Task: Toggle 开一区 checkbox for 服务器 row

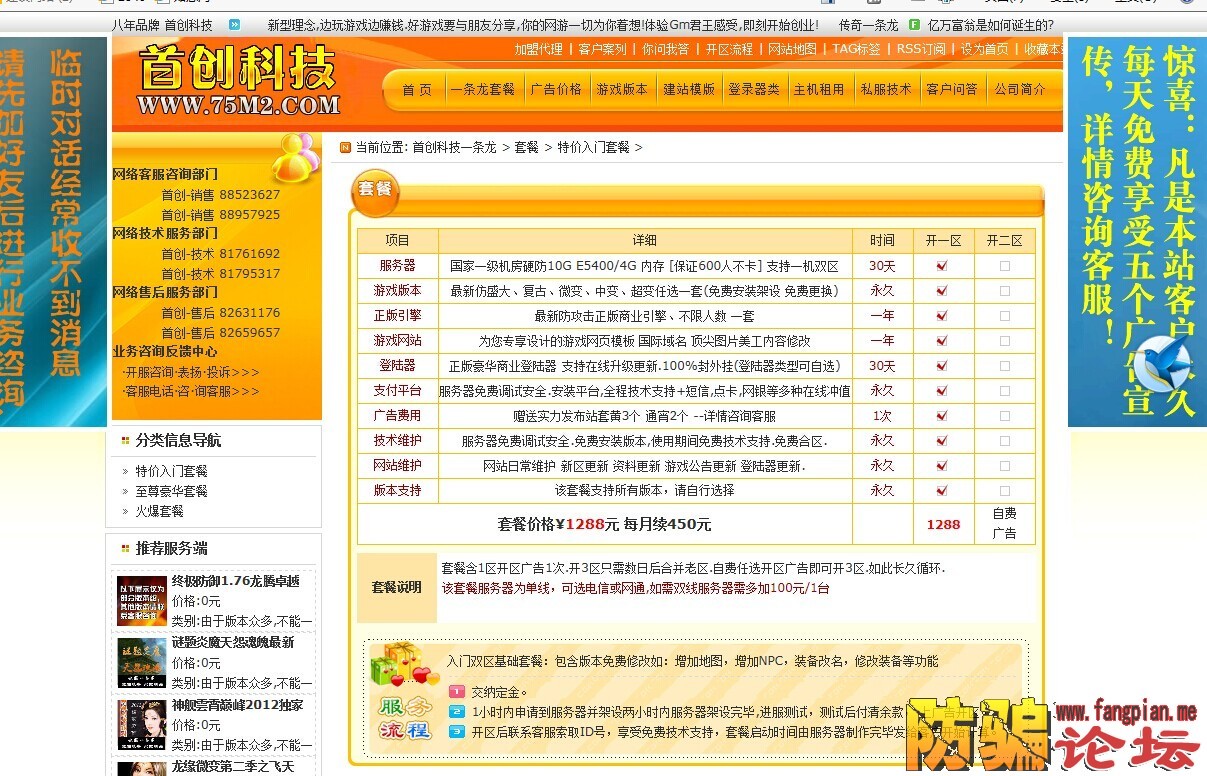Action: [942, 266]
